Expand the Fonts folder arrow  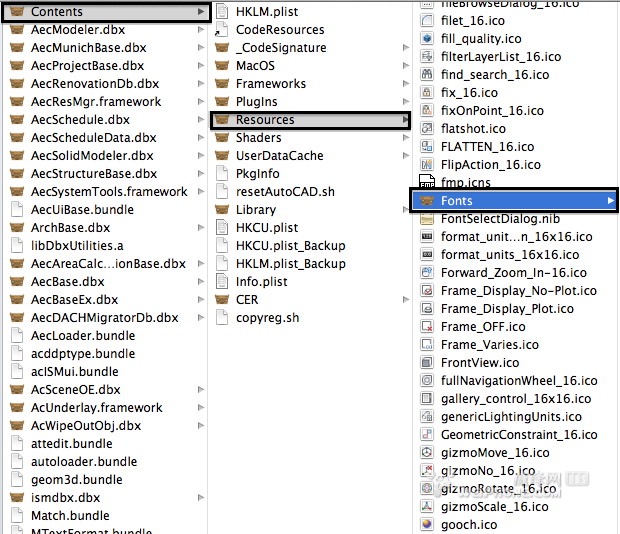pyautogui.click(x=611, y=201)
